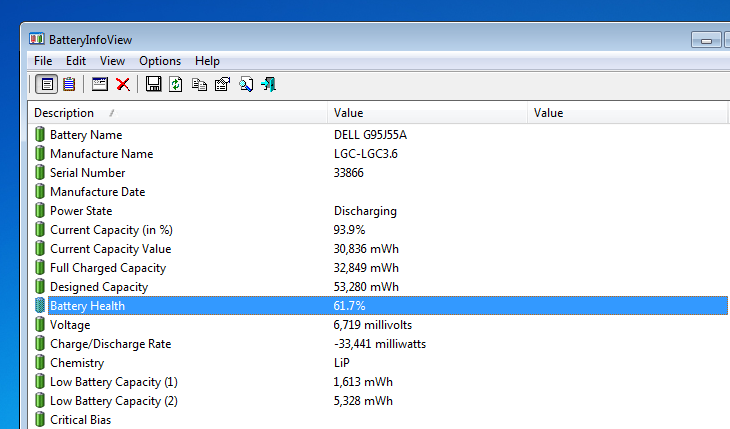This screenshot has height=429, width=730.
Task: Minimize the BatteryInfoView window
Action: click(x=706, y=40)
